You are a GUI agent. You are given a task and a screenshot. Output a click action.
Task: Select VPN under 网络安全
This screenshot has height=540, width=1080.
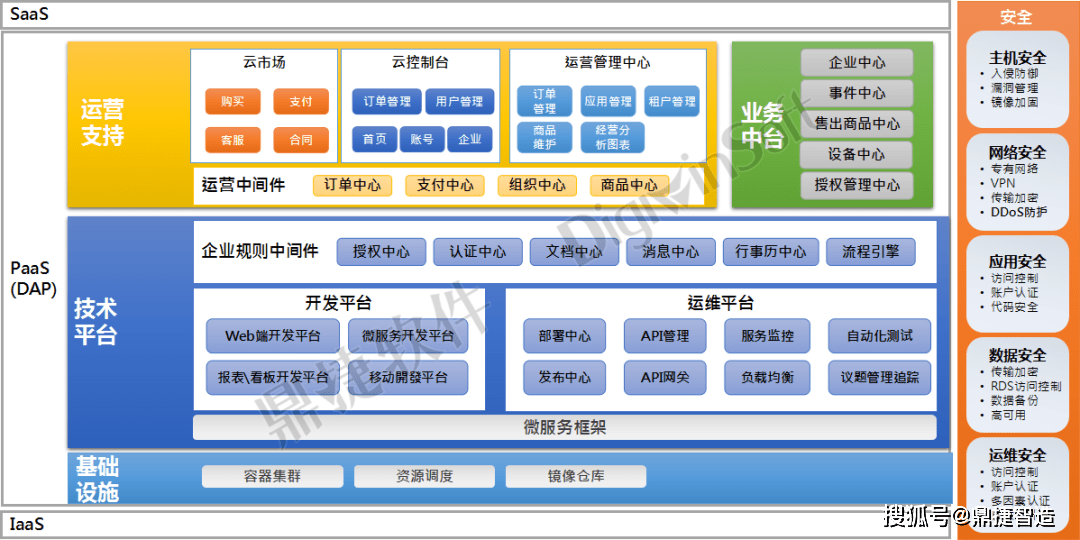pyautogui.click(x=1002, y=183)
